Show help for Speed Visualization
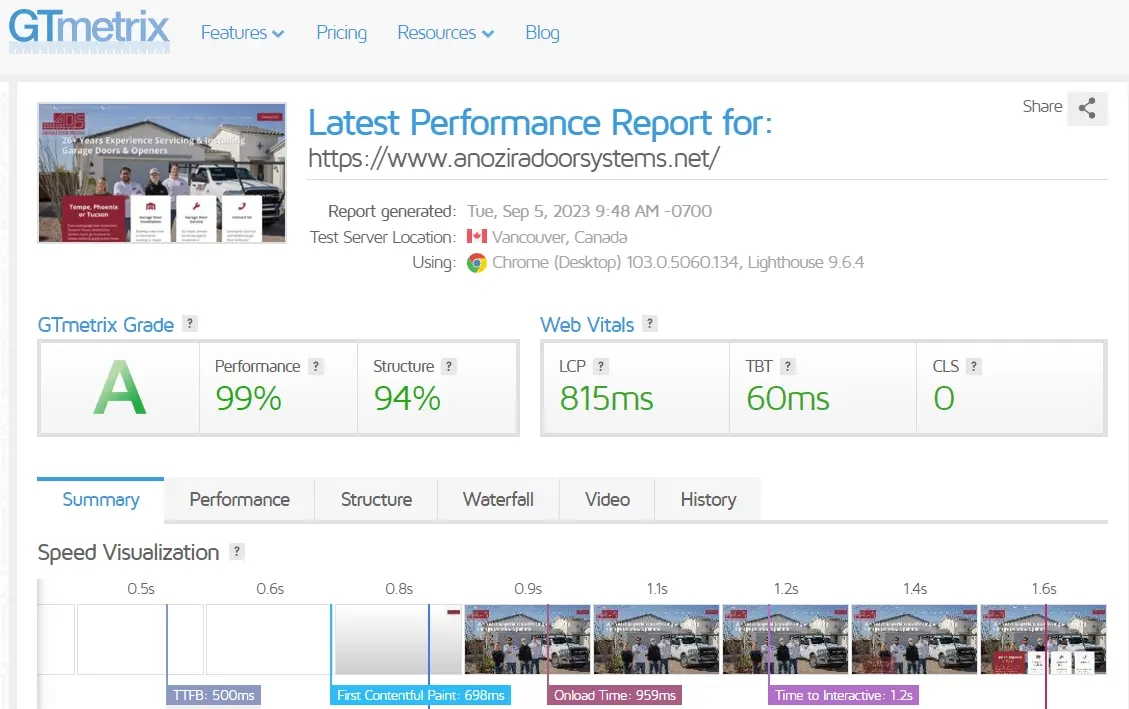The width and height of the screenshot is (1129, 709). [x=236, y=552]
